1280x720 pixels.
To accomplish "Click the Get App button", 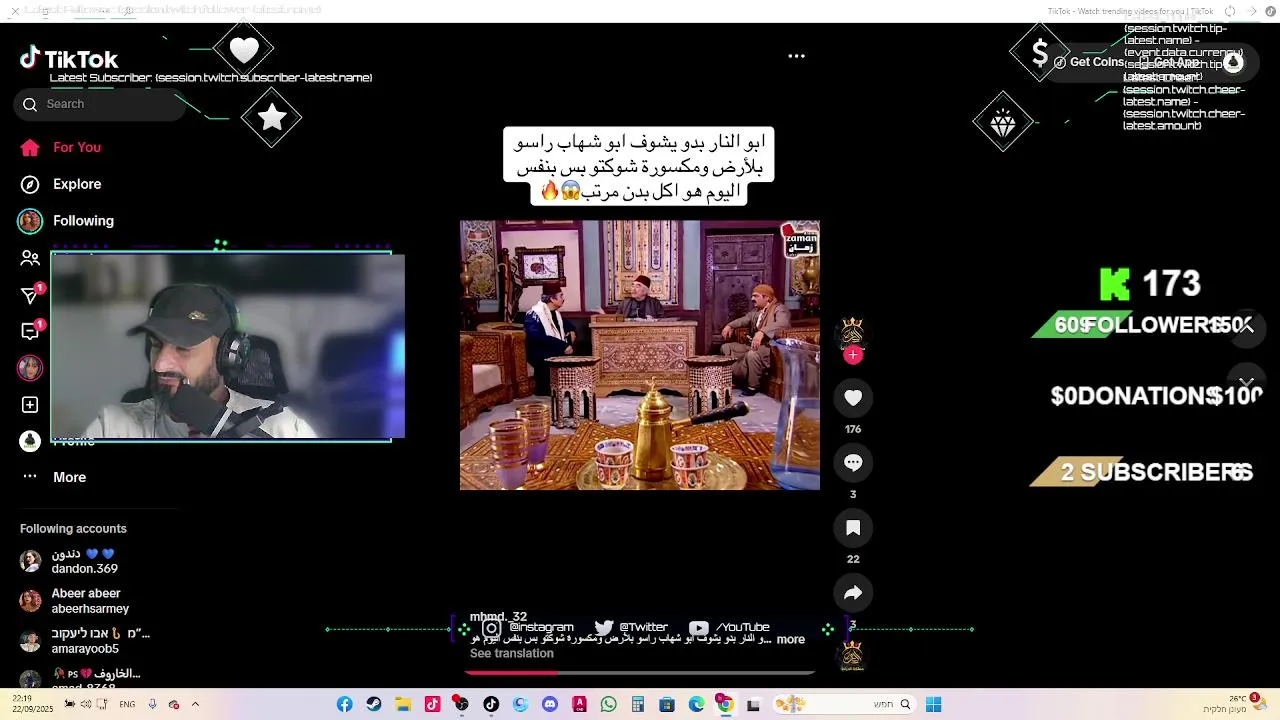I will (x=1170, y=62).
